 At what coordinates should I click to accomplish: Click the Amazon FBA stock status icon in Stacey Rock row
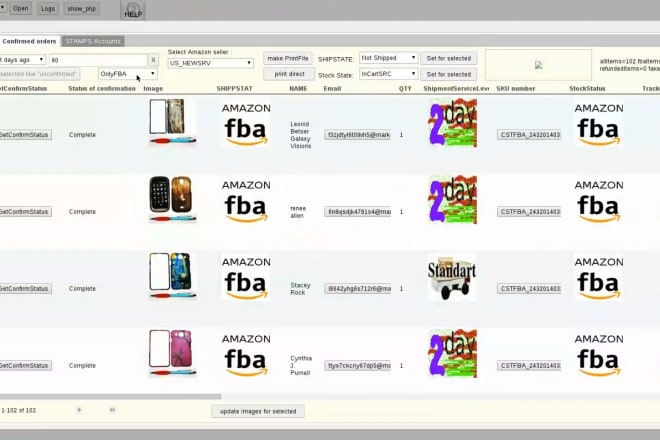click(x=599, y=278)
